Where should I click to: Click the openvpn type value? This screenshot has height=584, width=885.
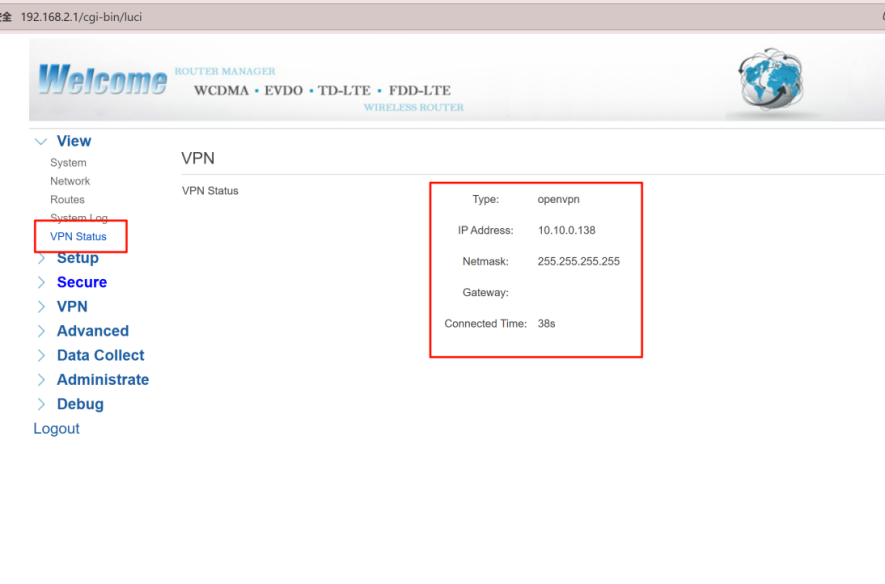559,200
